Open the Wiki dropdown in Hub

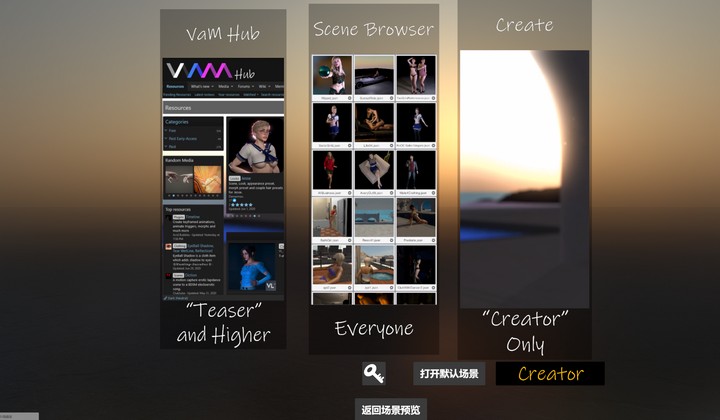click(264, 86)
